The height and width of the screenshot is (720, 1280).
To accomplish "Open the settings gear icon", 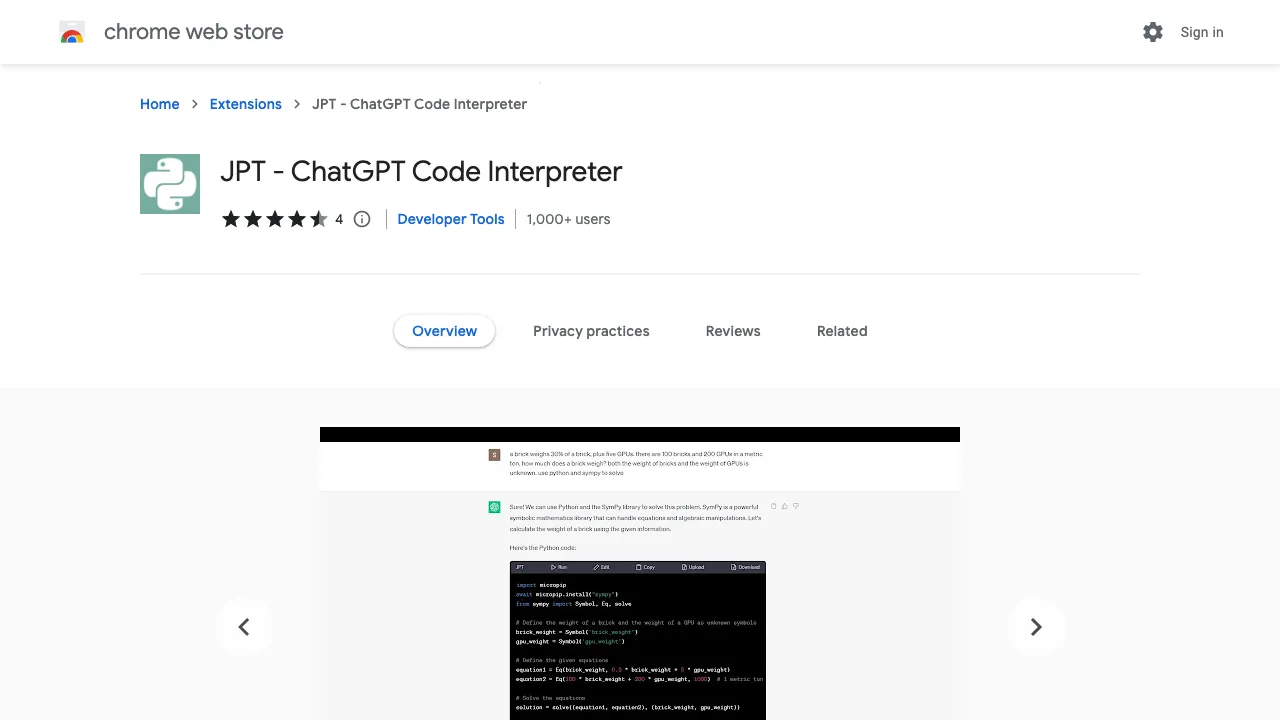I will click(x=1153, y=32).
